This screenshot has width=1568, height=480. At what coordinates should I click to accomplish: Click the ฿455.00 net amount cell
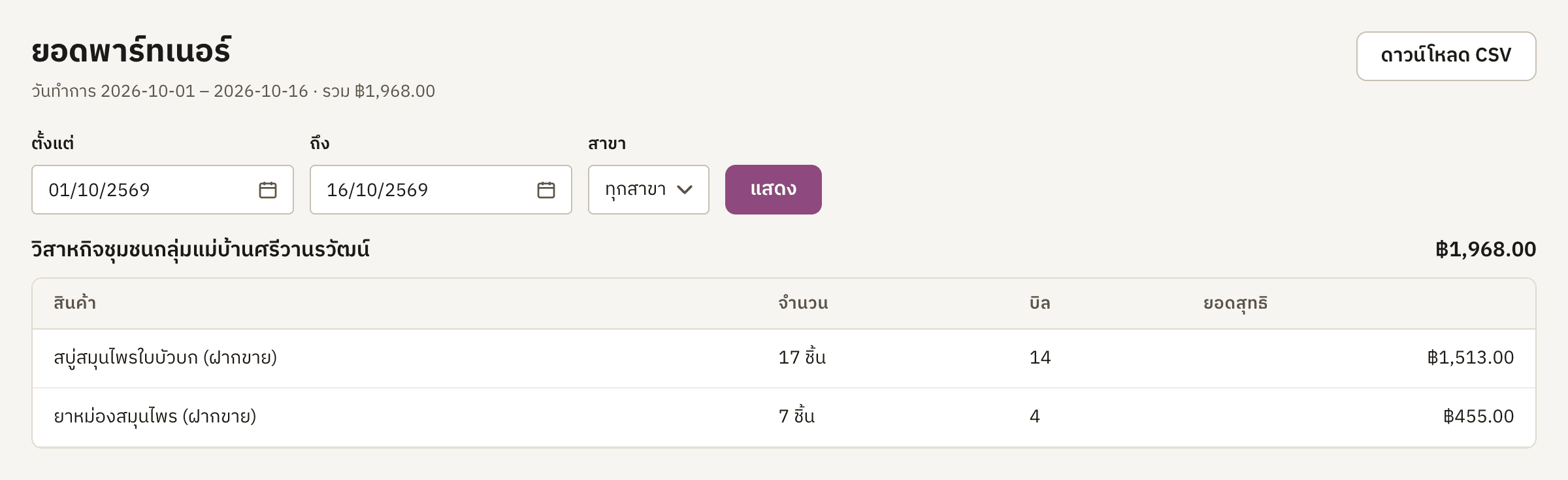(1478, 417)
